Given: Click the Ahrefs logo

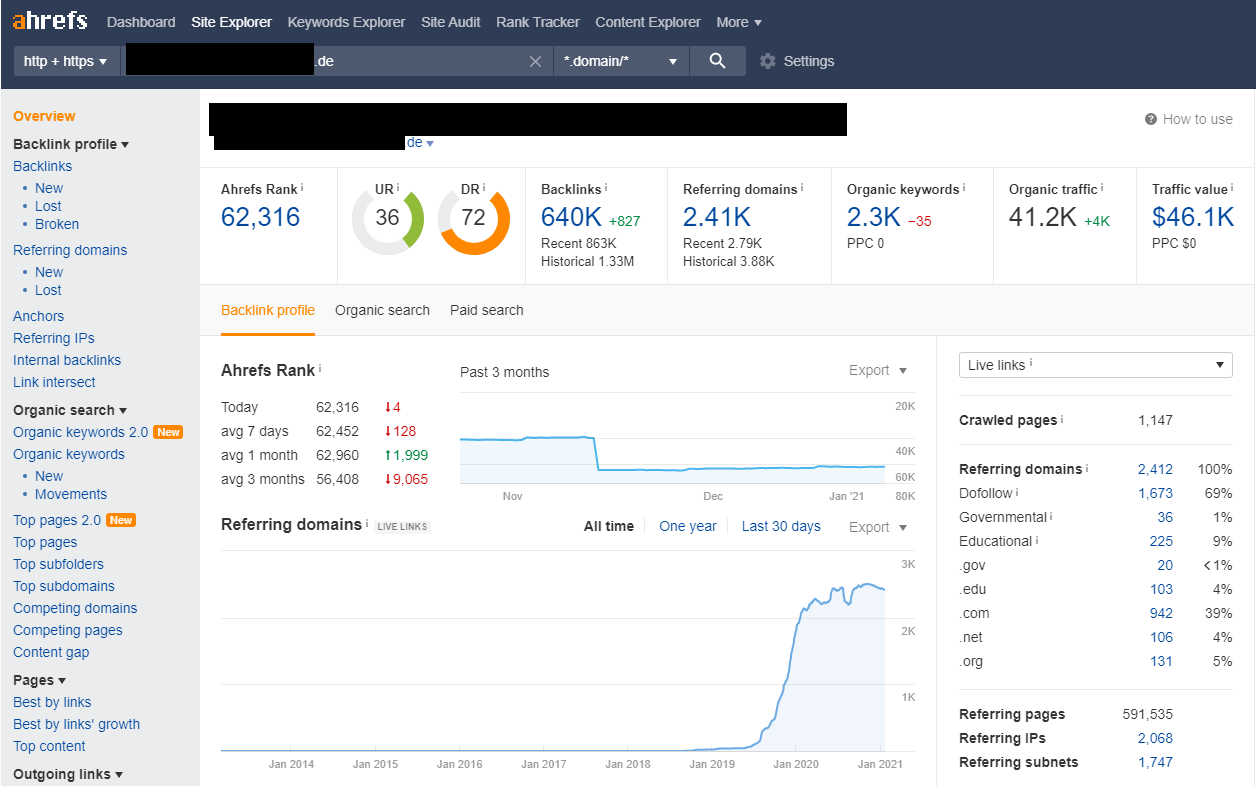Looking at the screenshot, I should pyautogui.click(x=50, y=21).
